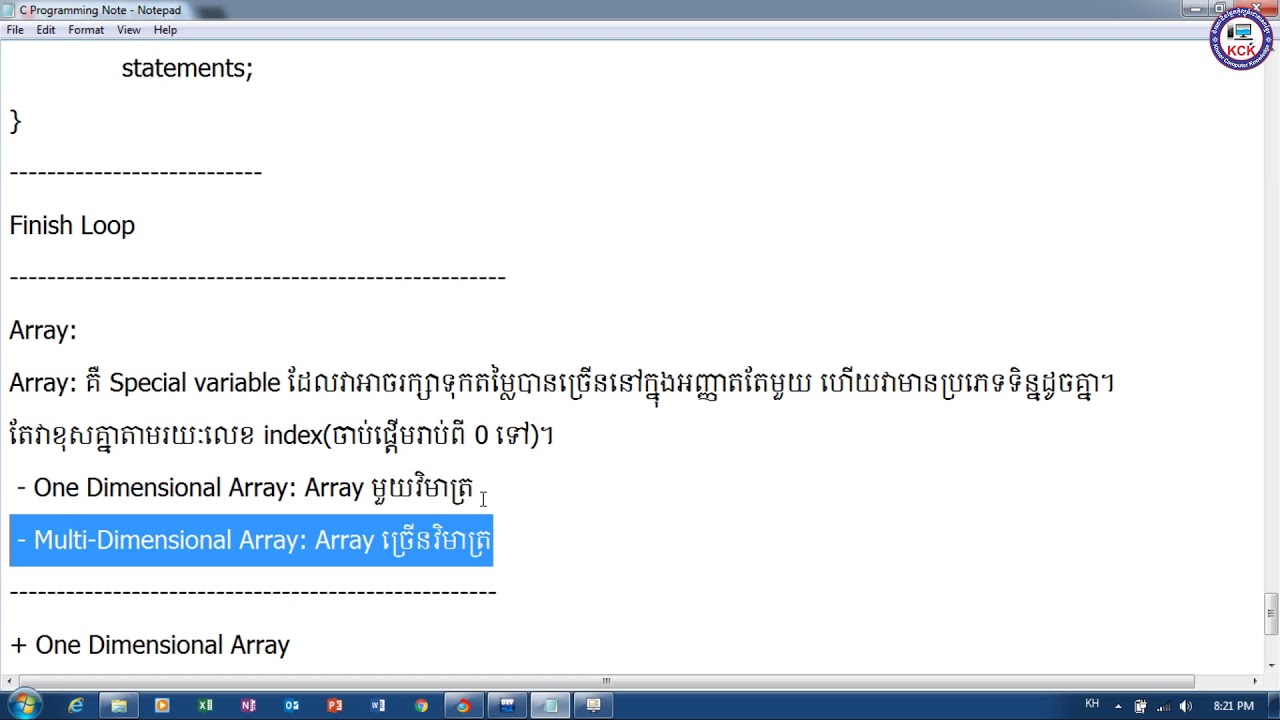Click the vertical scrollbar down arrow
This screenshot has width=1280, height=720.
tap(1271, 665)
